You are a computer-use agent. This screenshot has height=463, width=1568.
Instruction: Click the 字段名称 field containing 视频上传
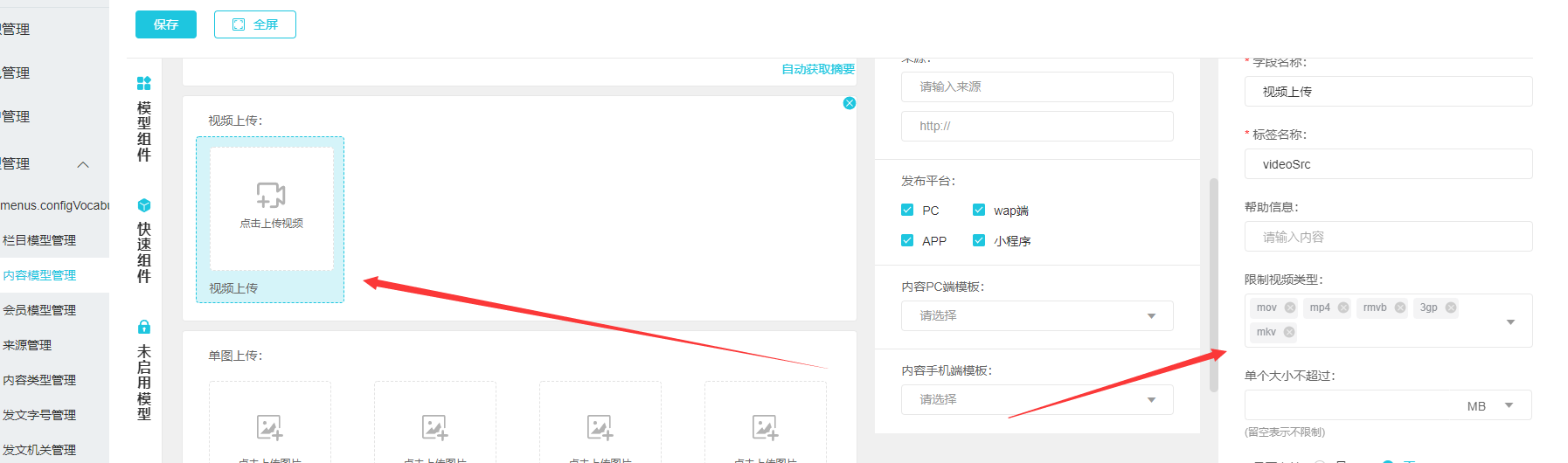[x=1388, y=91]
